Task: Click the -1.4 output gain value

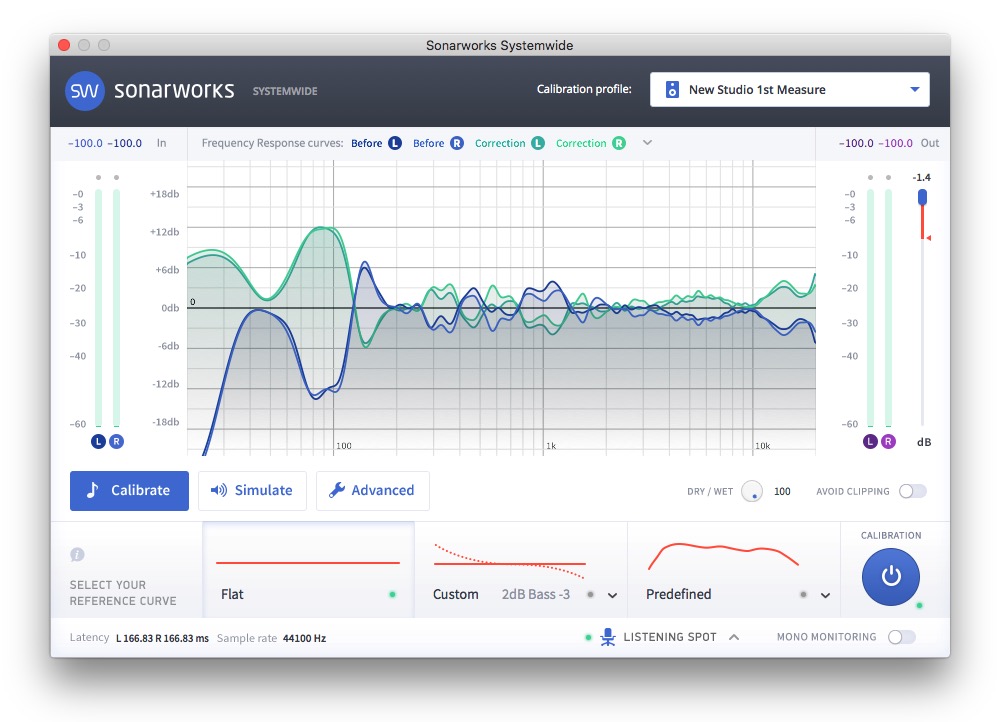Action: [921, 177]
